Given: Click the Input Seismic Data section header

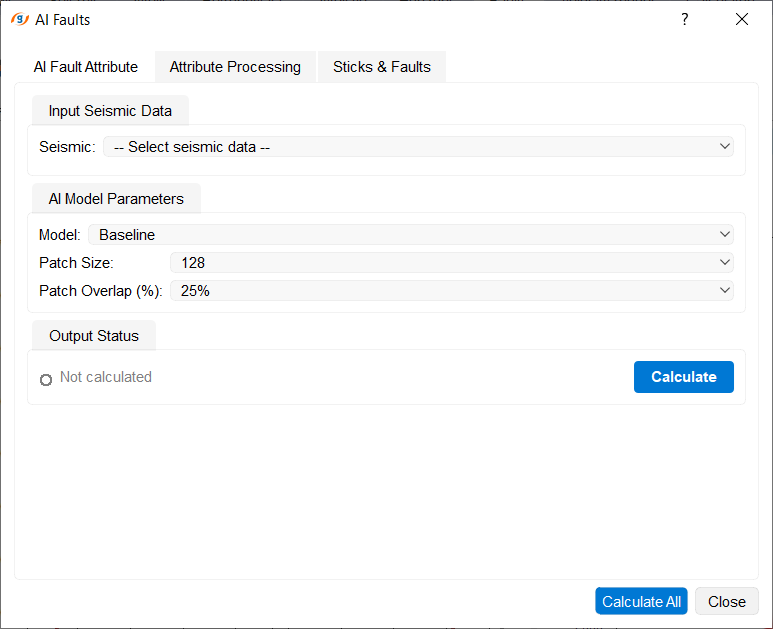Looking at the screenshot, I should pos(110,111).
